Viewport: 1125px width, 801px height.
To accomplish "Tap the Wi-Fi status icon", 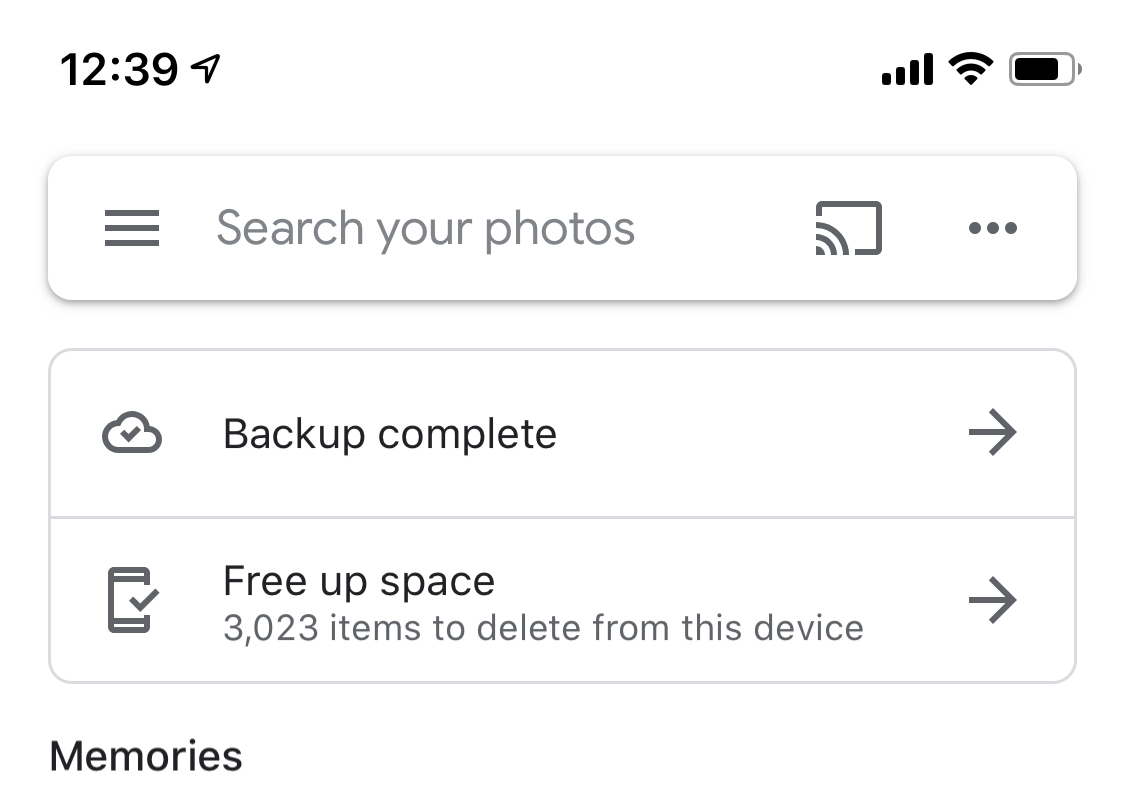I will 971,69.
